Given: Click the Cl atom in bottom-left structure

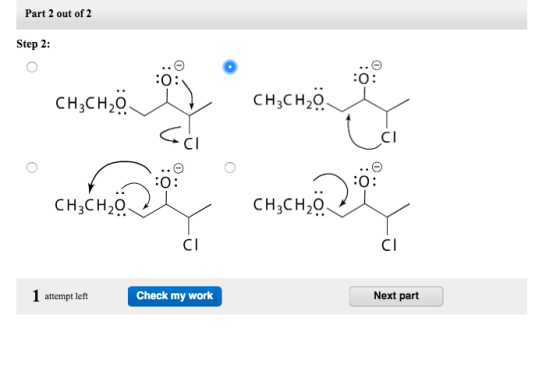Looking at the screenshot, I should [190, 245].
